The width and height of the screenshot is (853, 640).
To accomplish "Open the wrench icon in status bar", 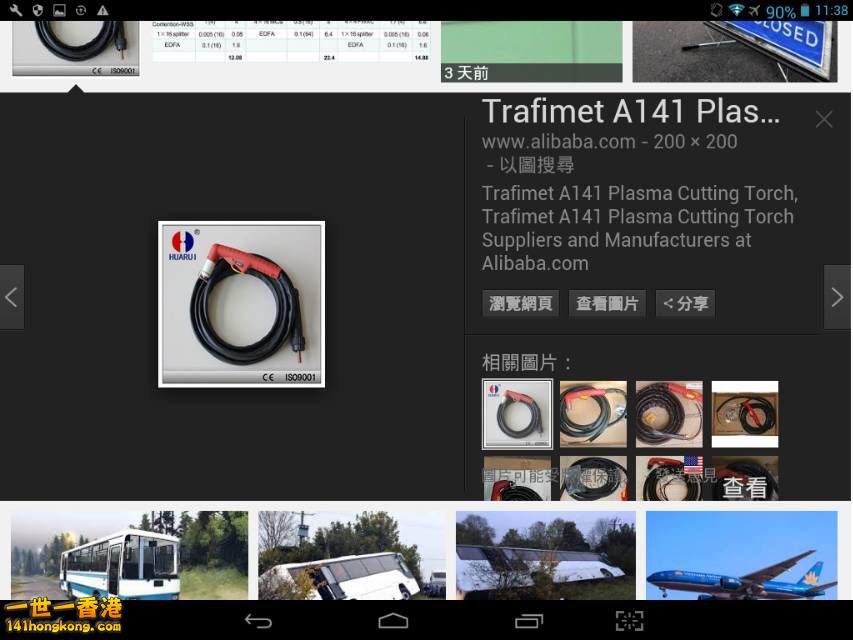I will (x=16, y=10).
